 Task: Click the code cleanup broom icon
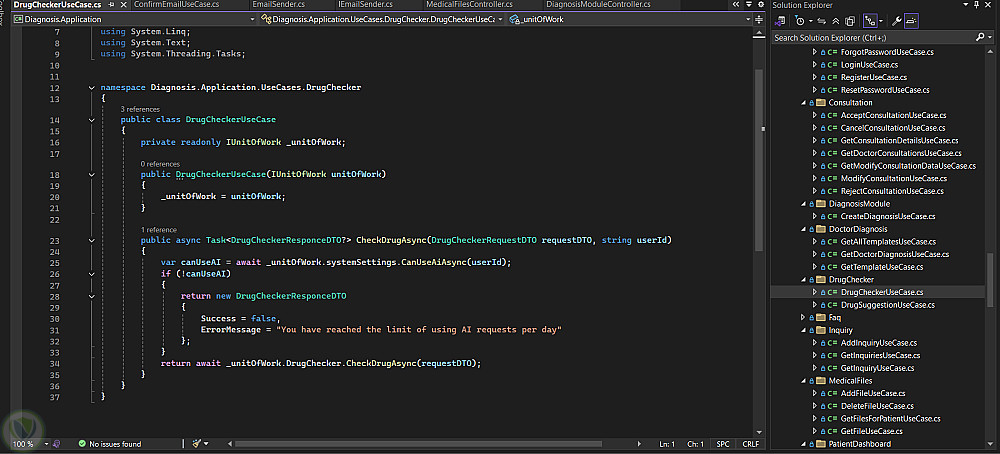197,443
